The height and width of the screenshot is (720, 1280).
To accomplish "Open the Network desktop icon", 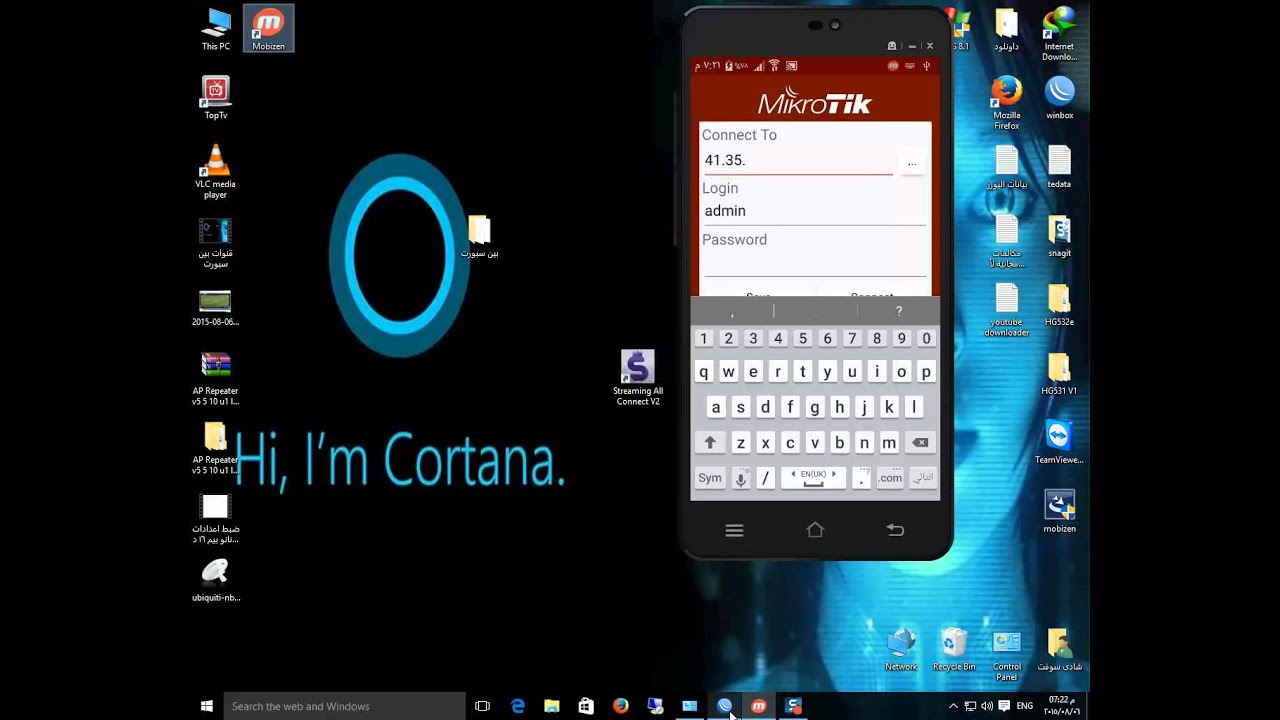I will point(901,650).
